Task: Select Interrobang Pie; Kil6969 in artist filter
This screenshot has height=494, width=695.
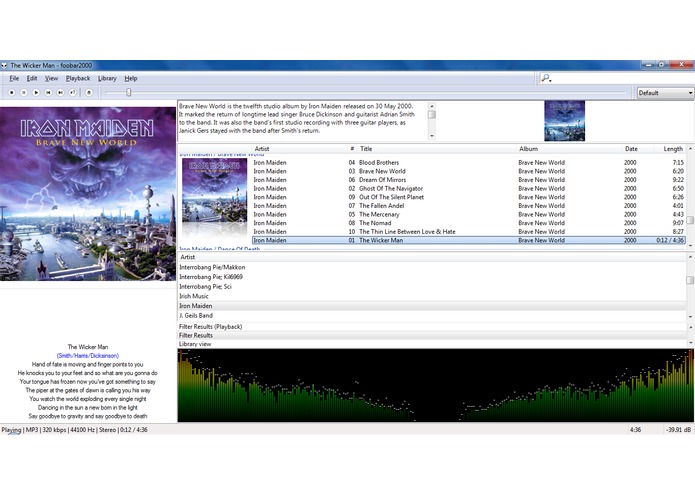Action: click(432, 277)
